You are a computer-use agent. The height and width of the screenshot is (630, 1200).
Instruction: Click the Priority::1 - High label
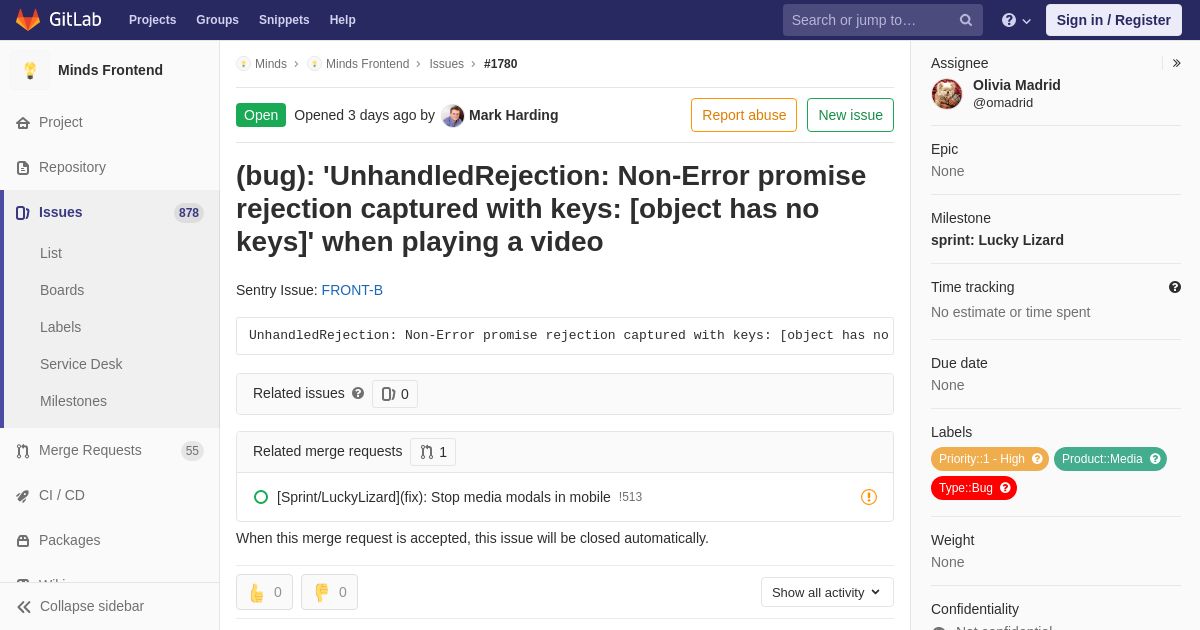tap(982, 459)
